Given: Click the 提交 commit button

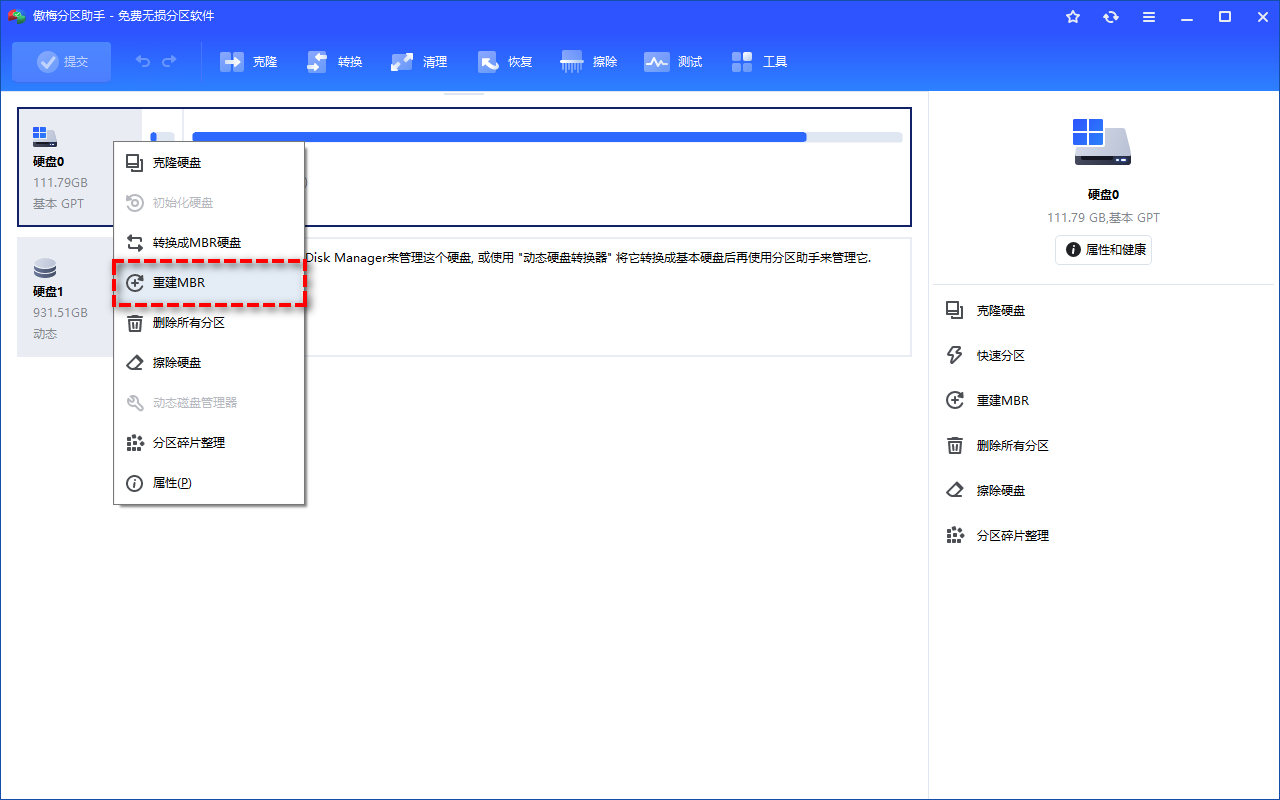Looking at the screenshot, I should (x=61, y=61).
